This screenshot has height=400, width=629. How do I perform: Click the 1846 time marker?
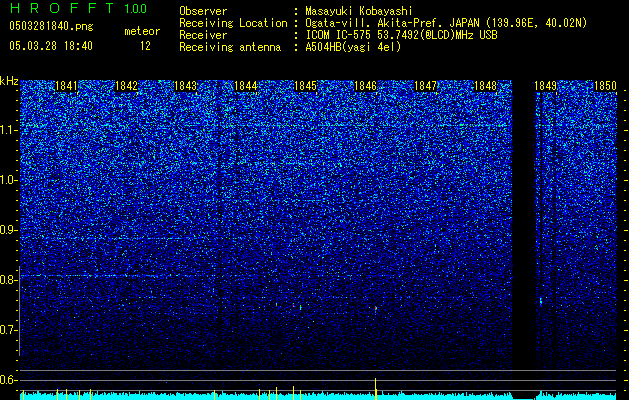(x=365, y=86)
